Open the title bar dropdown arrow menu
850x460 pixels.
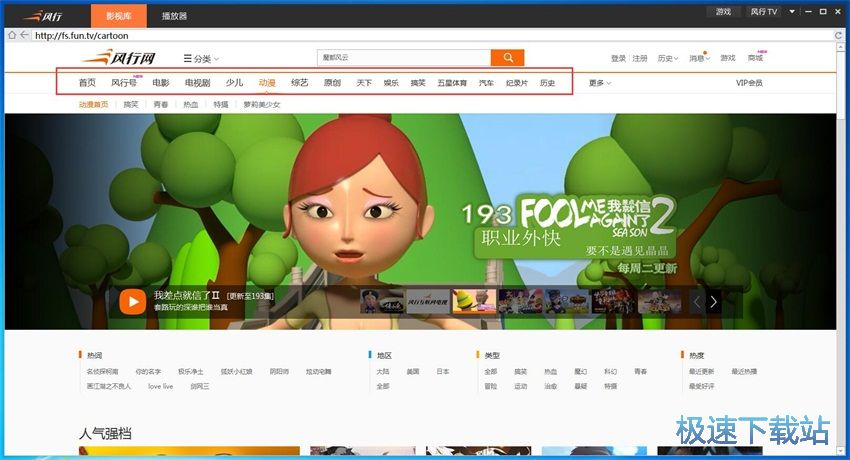tap(792, 11)
